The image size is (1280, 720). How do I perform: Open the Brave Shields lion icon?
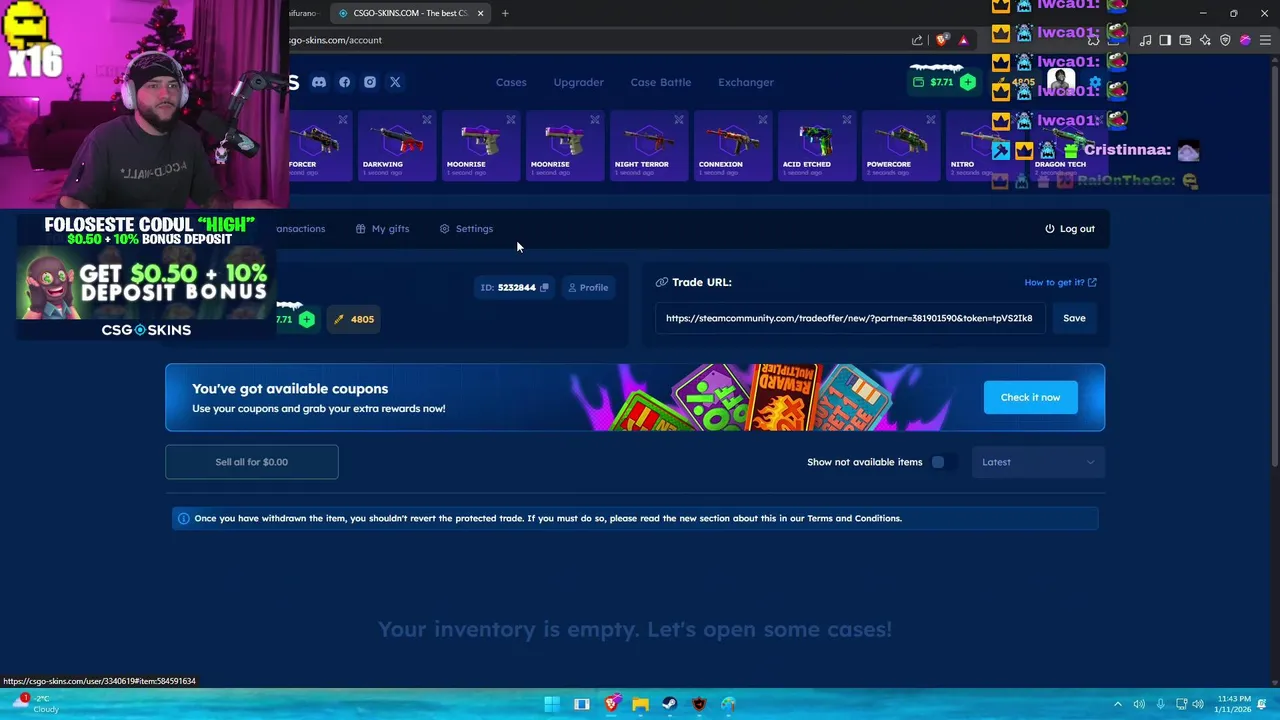(x=942, y=40)
